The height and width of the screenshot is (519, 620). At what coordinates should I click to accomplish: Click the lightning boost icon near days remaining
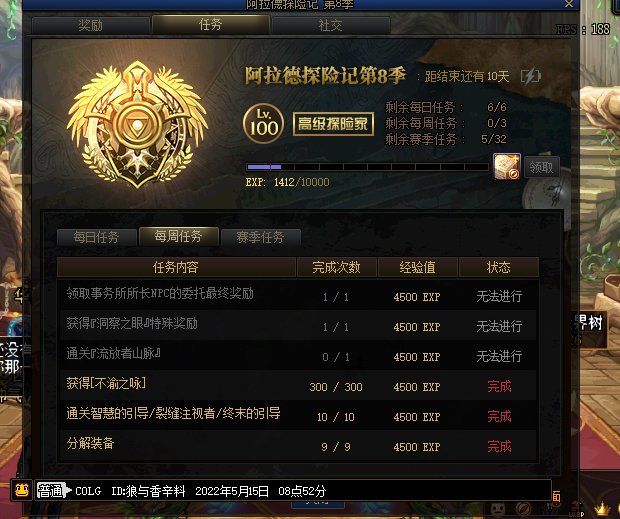[x=531, y=75]
